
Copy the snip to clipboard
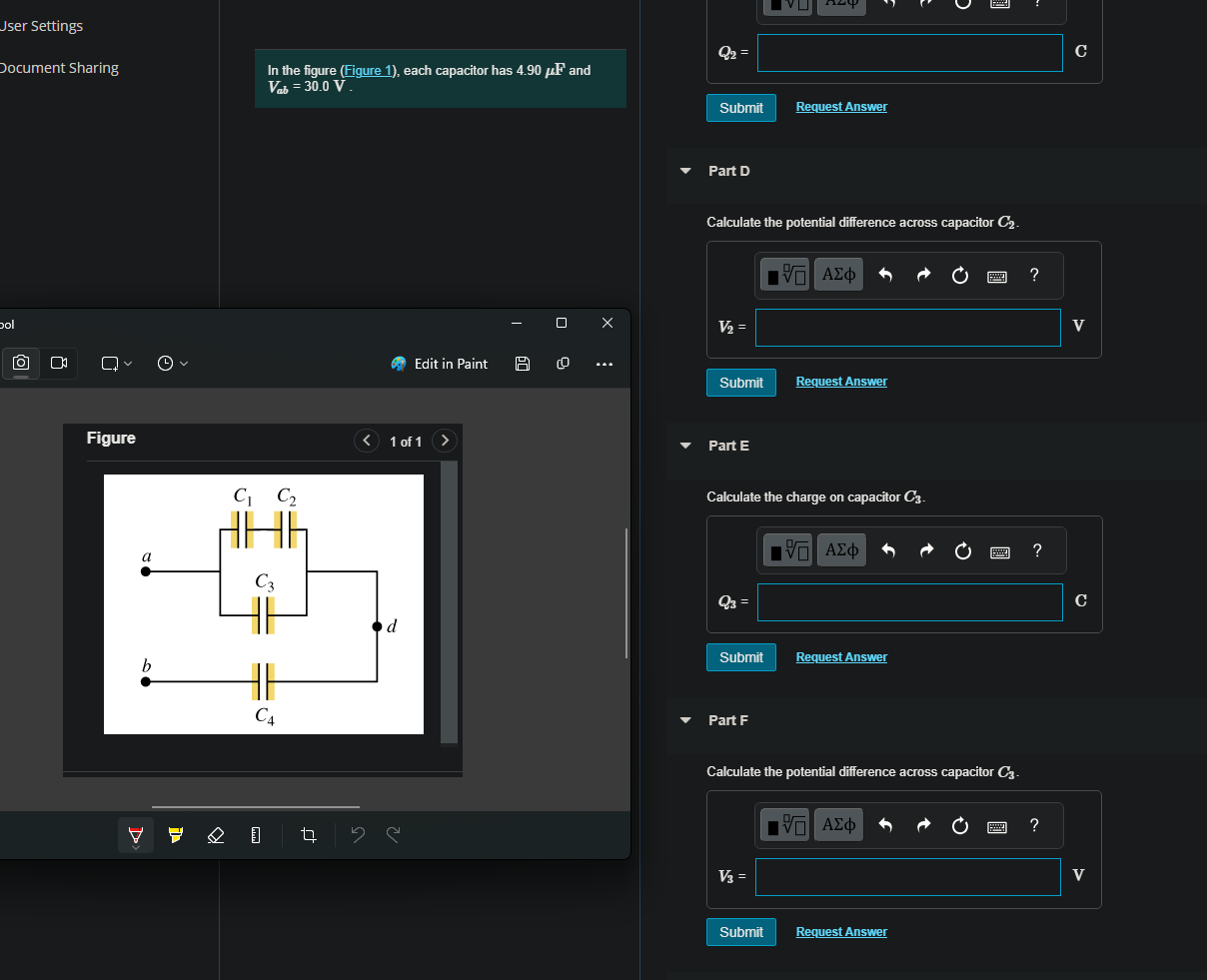563,364
